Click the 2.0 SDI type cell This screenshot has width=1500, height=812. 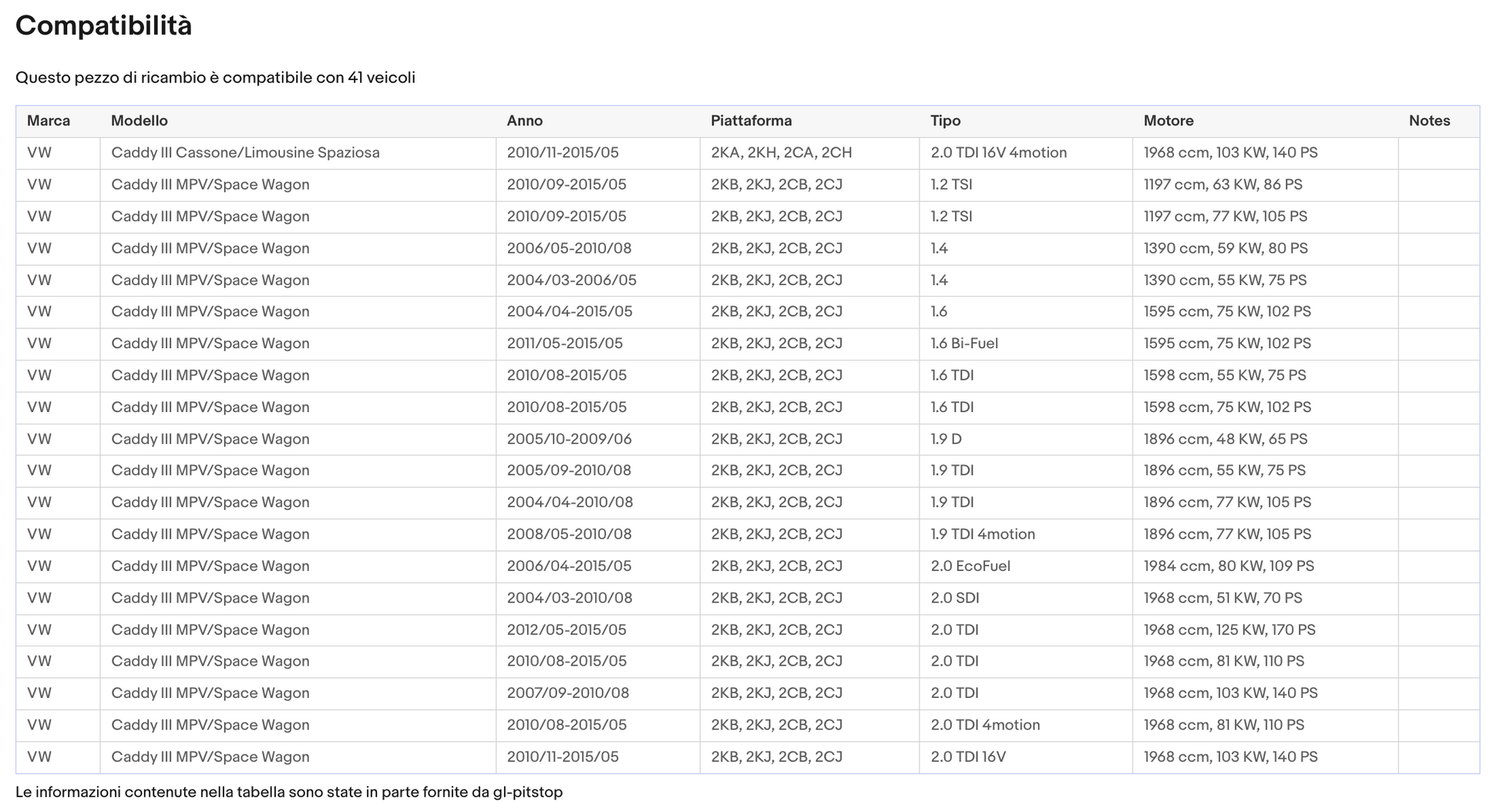tap(1026, 598)
